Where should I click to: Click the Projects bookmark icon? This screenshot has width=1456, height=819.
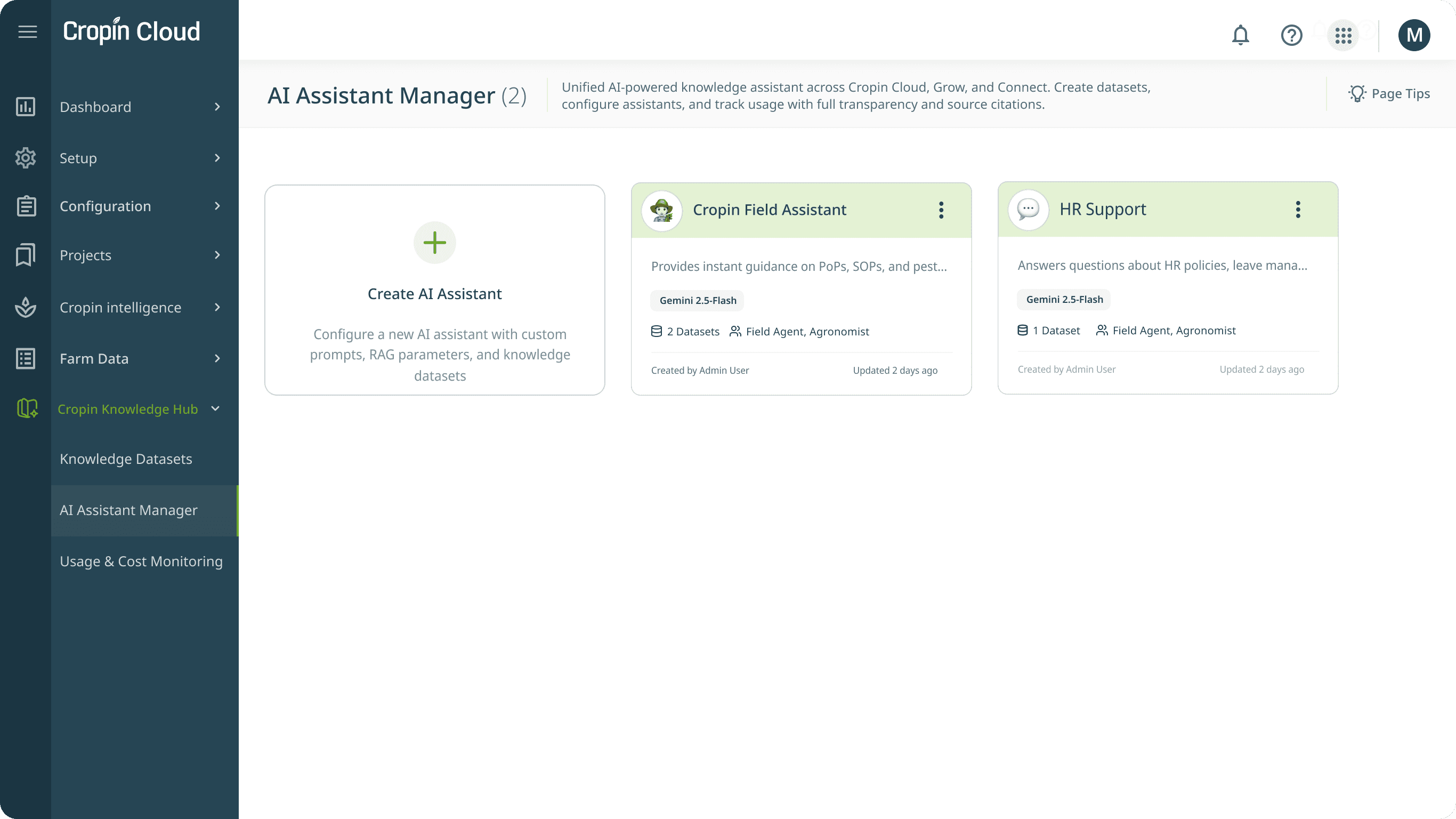tap(26, 255)
